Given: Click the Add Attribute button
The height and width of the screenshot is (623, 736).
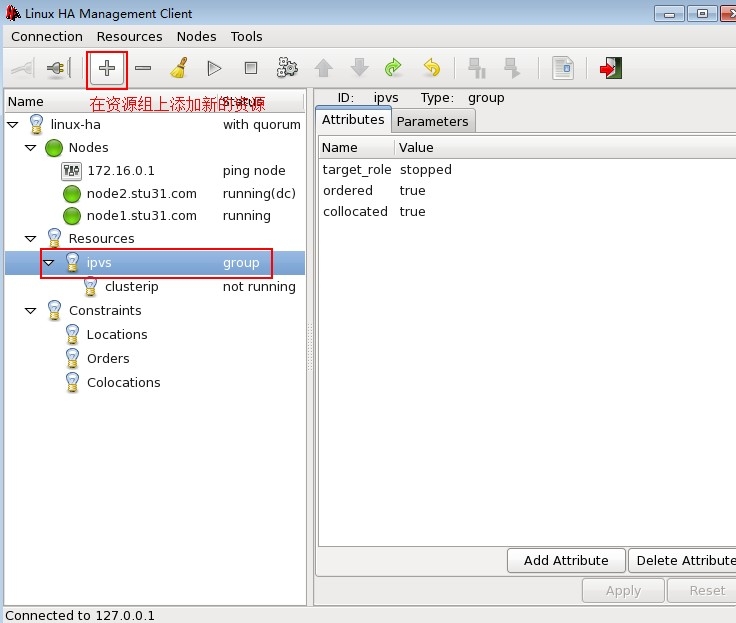Looking at the screenshot, I should (x=566, y=561).
